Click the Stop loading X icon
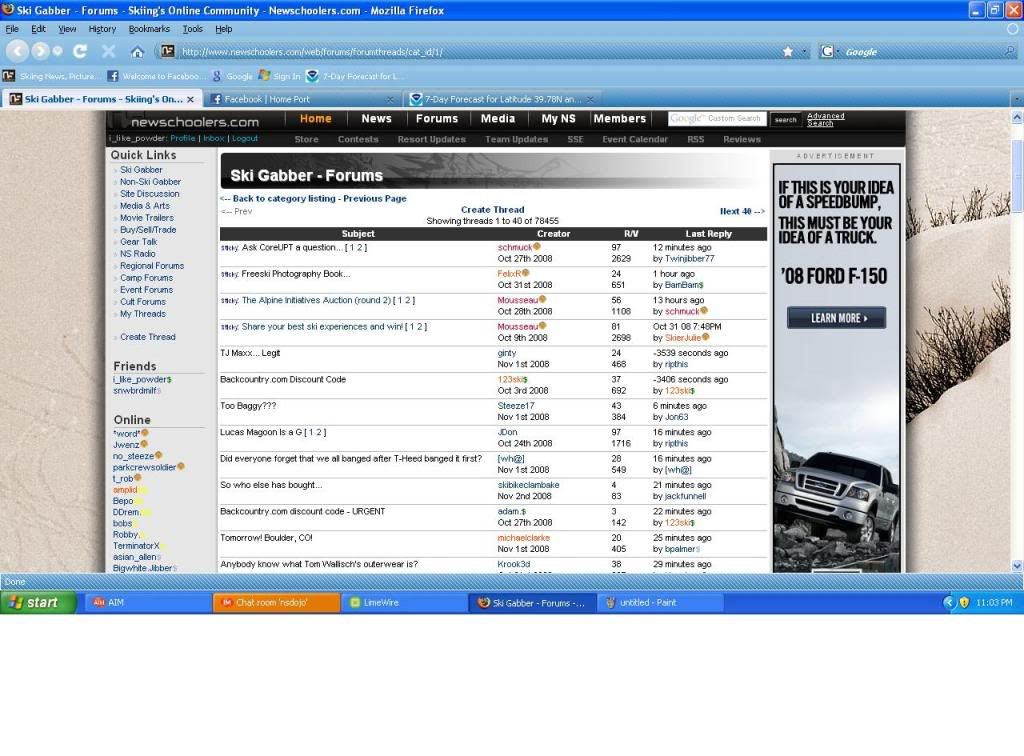1024x756 pixels. tap(108, 51)
